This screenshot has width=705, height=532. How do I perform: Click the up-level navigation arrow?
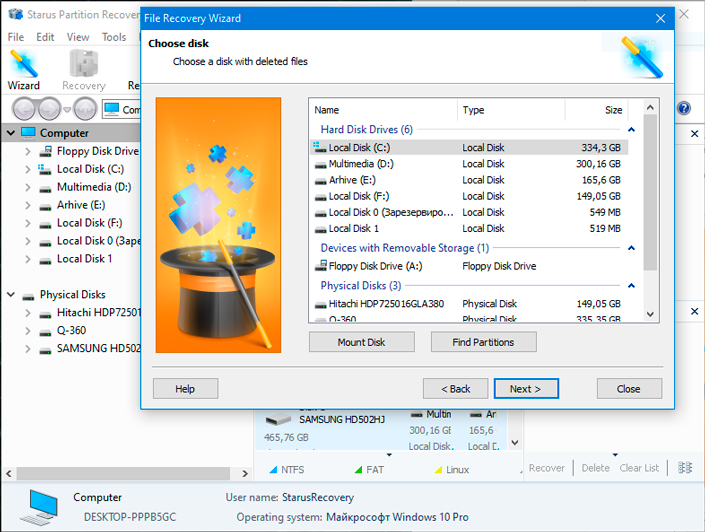point(85,109)
